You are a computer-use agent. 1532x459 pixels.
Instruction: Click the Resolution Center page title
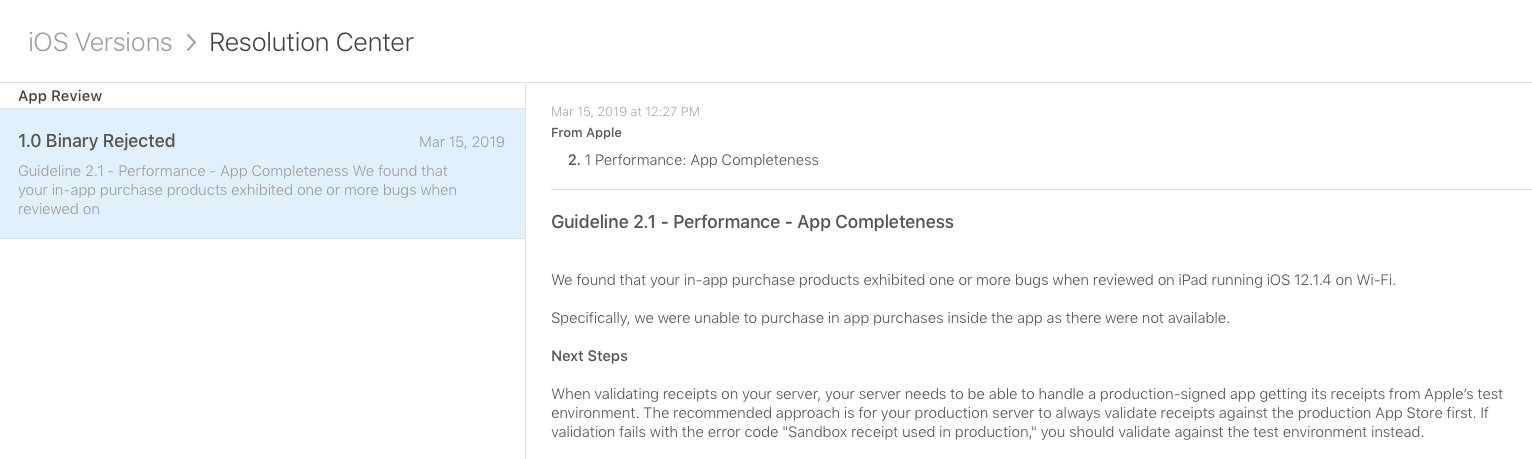point(311,42)
